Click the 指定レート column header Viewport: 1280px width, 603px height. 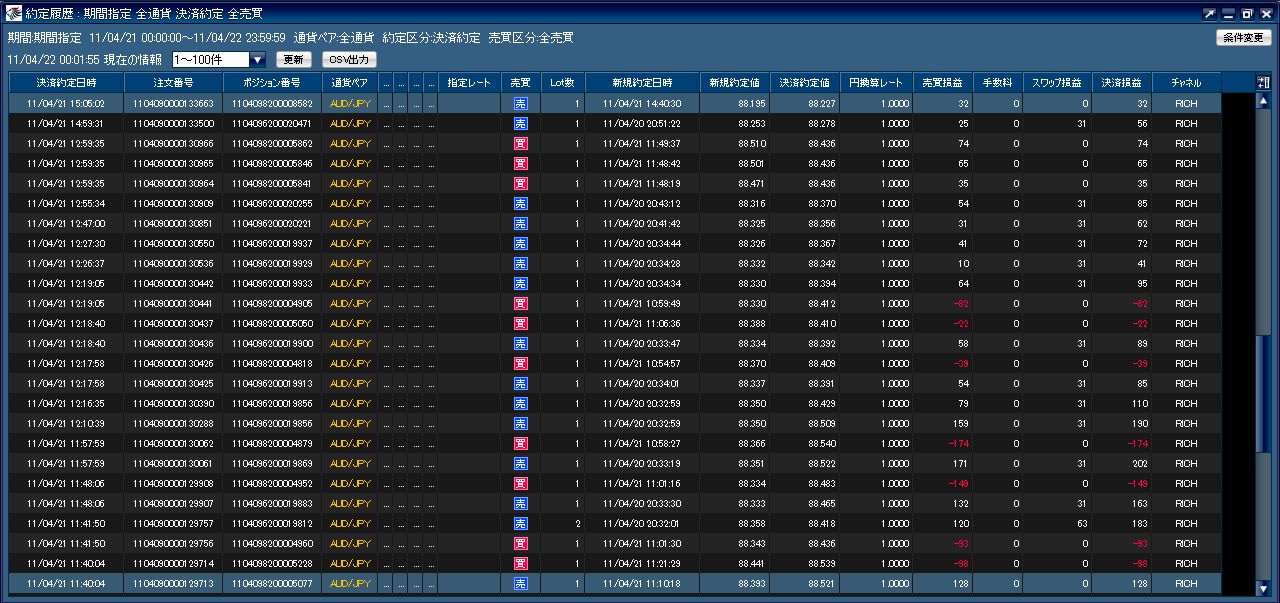click(469, 83)
